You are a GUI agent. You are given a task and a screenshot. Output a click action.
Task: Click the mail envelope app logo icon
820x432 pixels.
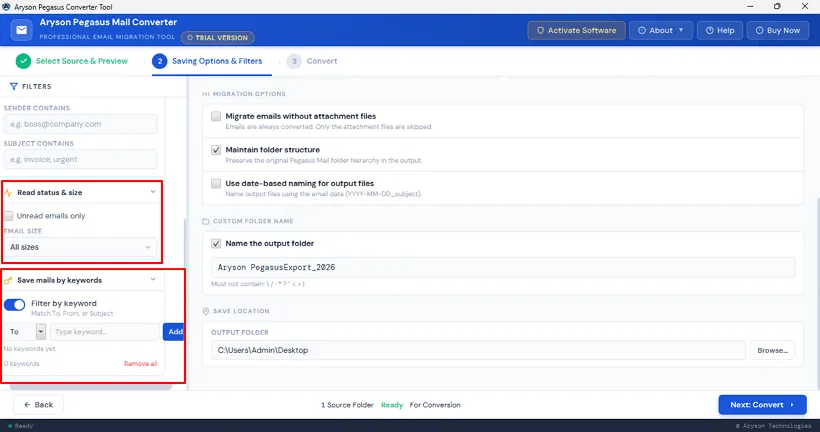21,30
